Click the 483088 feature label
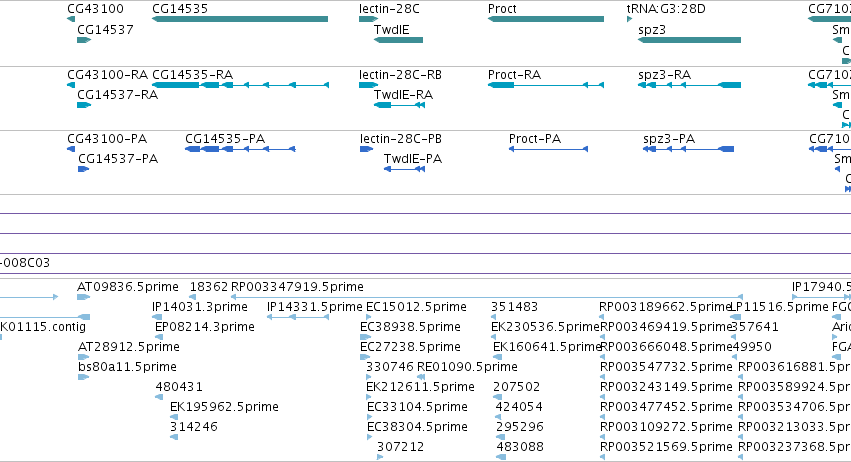This screenshot has width=851, height=462. pos(520,447)
